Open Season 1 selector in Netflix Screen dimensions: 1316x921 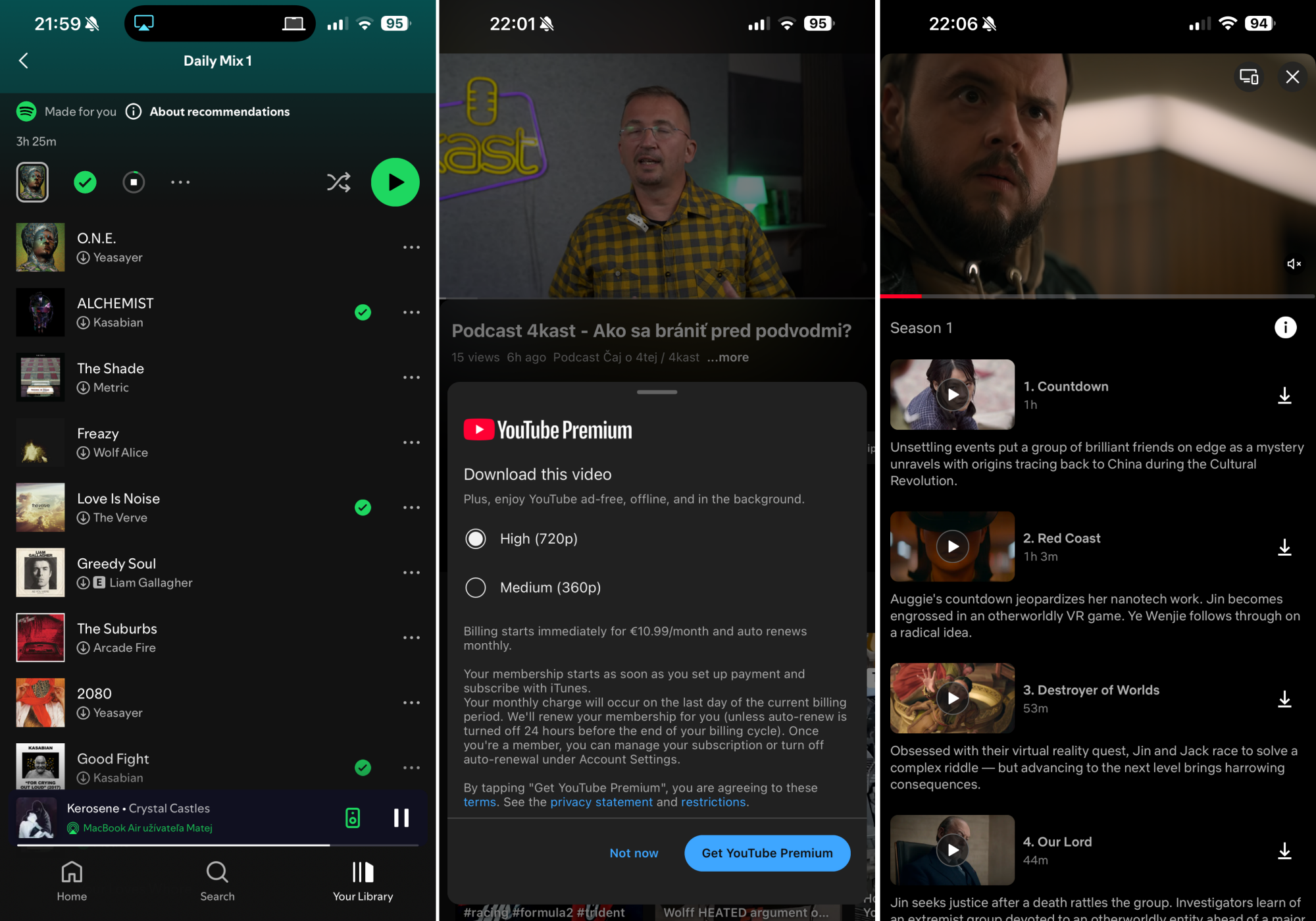[921, 328]
